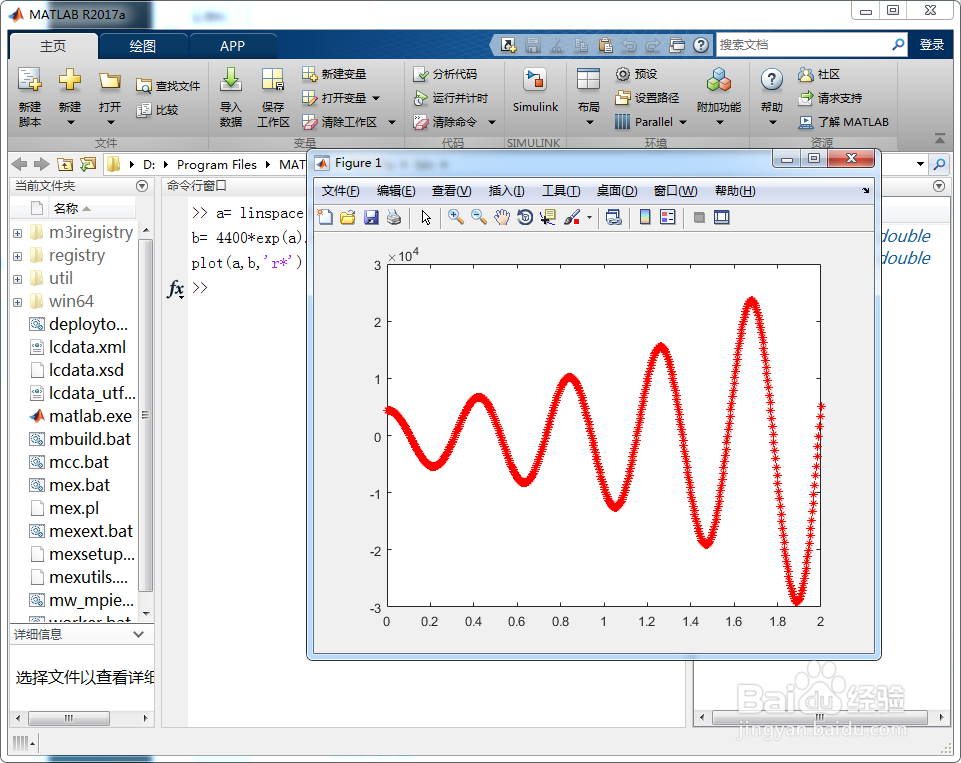Click Set Path (设置路径) button
This screenshot has width=961, height=763.
pos(647,97)
